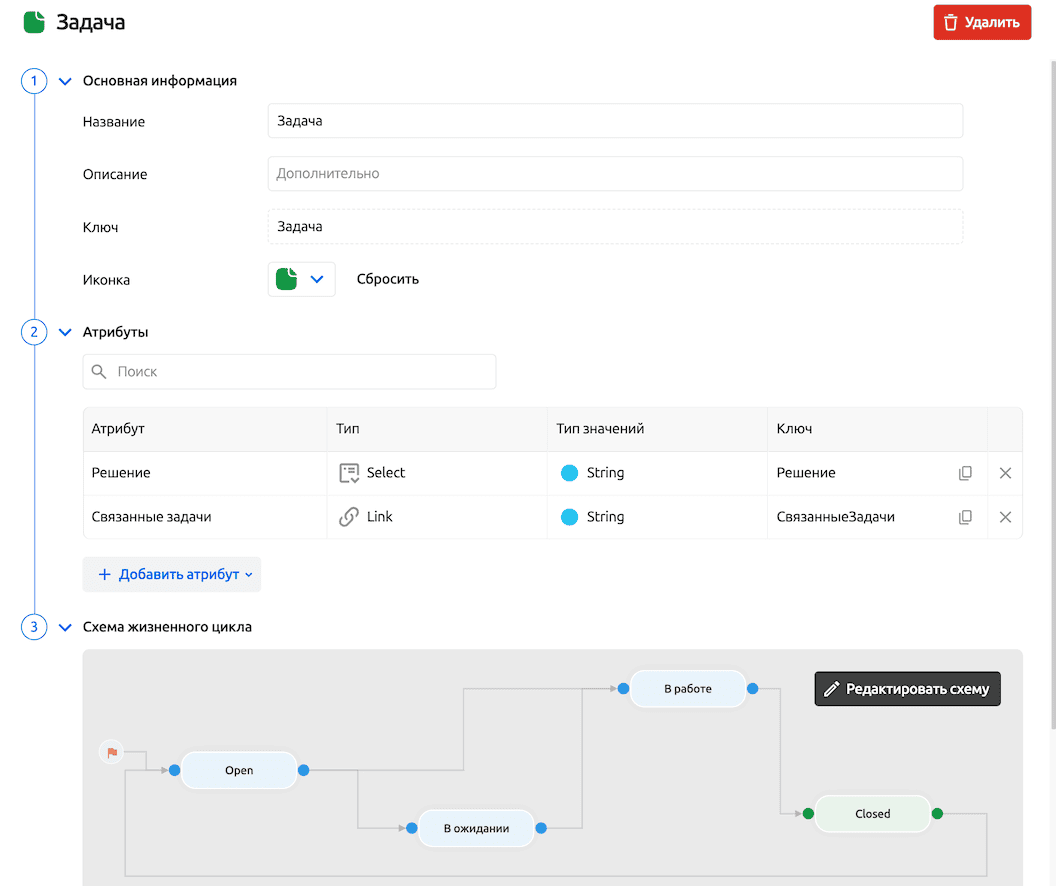This screenshot has height=886, width=1056.
Task: Click the green Задача icon in header
Action: point(34,22)
